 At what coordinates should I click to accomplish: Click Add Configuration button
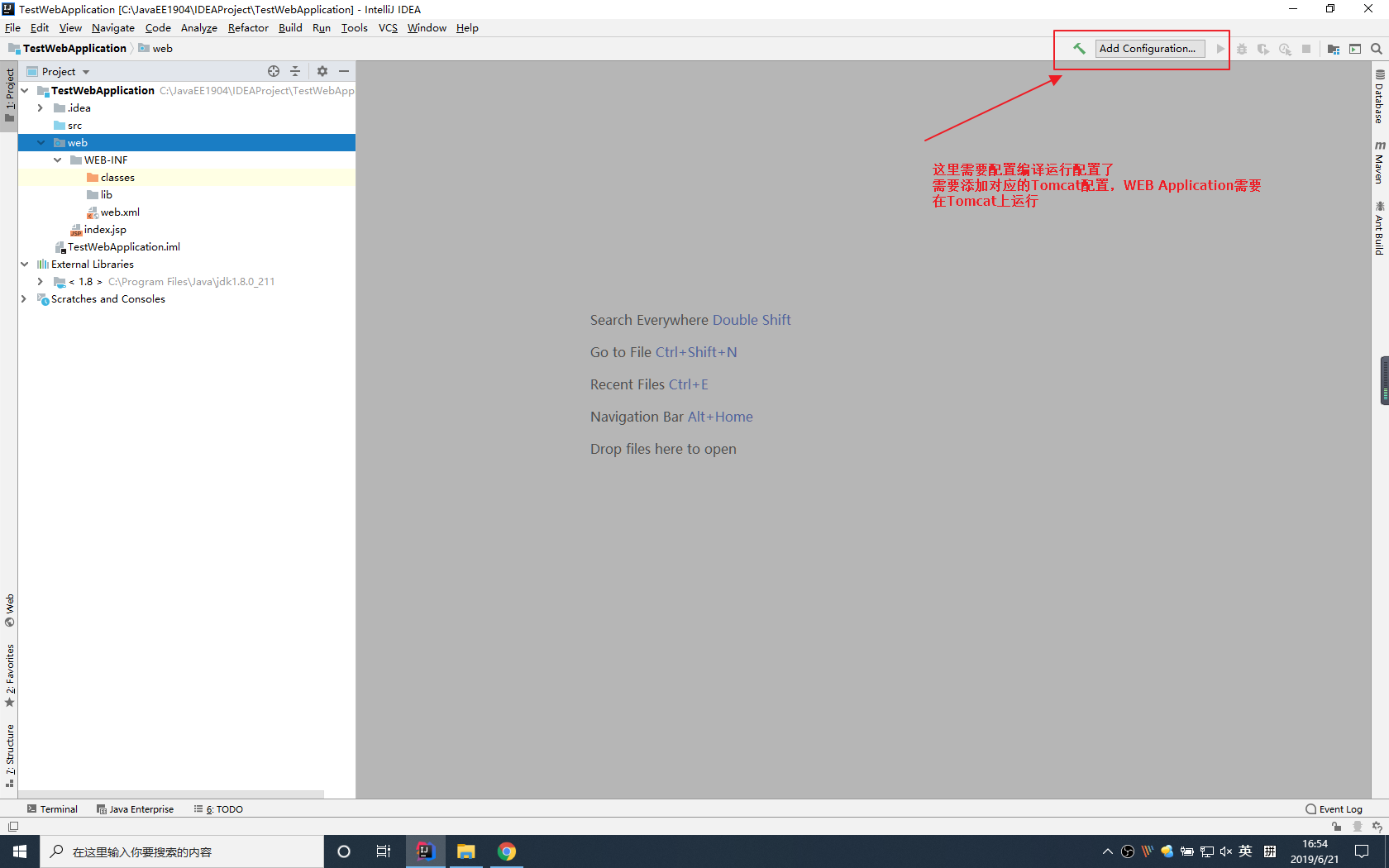(1150, 49)
